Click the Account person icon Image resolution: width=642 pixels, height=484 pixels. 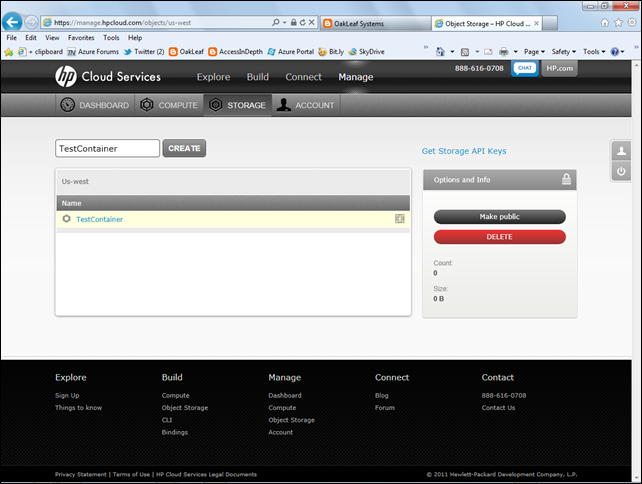pyautogui.click(x=283, y=105)
